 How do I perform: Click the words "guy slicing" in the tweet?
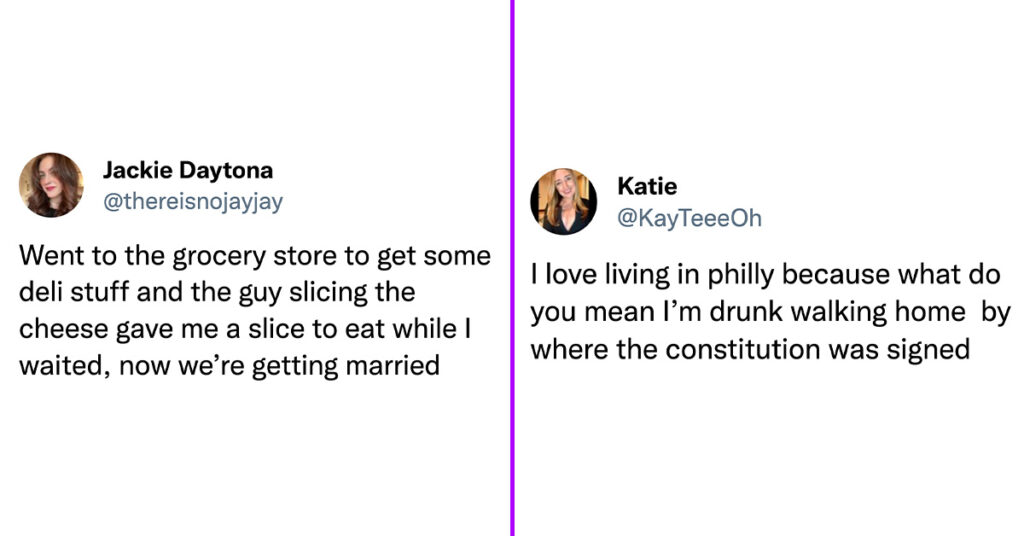(302, 292)
